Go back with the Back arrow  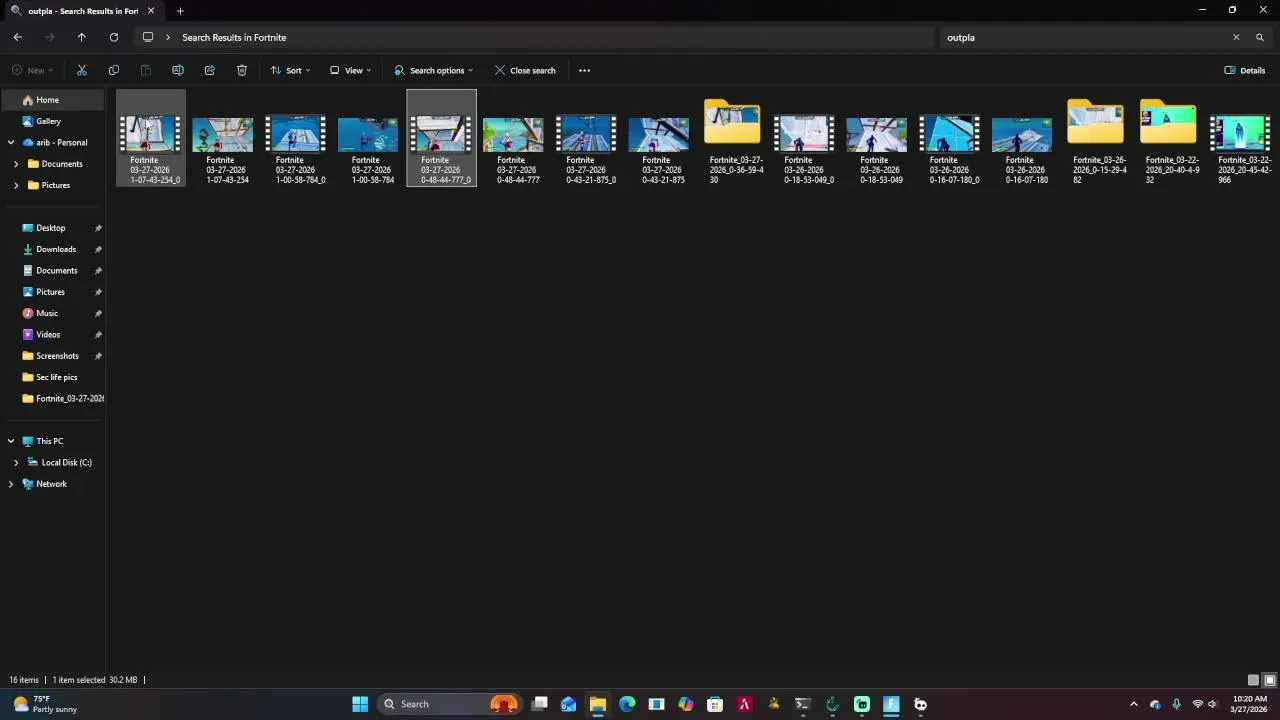(x=18, y=37)
